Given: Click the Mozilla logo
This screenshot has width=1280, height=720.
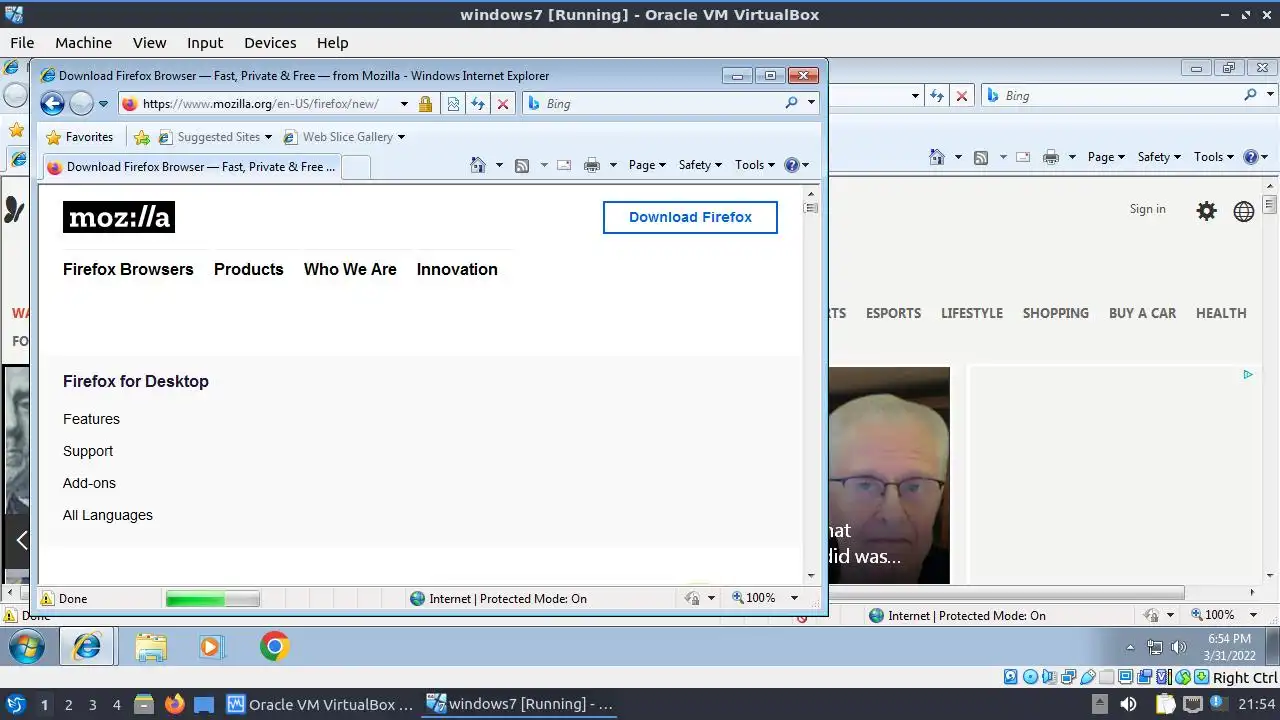Looking at the screenshot, I should coord(119,217).
